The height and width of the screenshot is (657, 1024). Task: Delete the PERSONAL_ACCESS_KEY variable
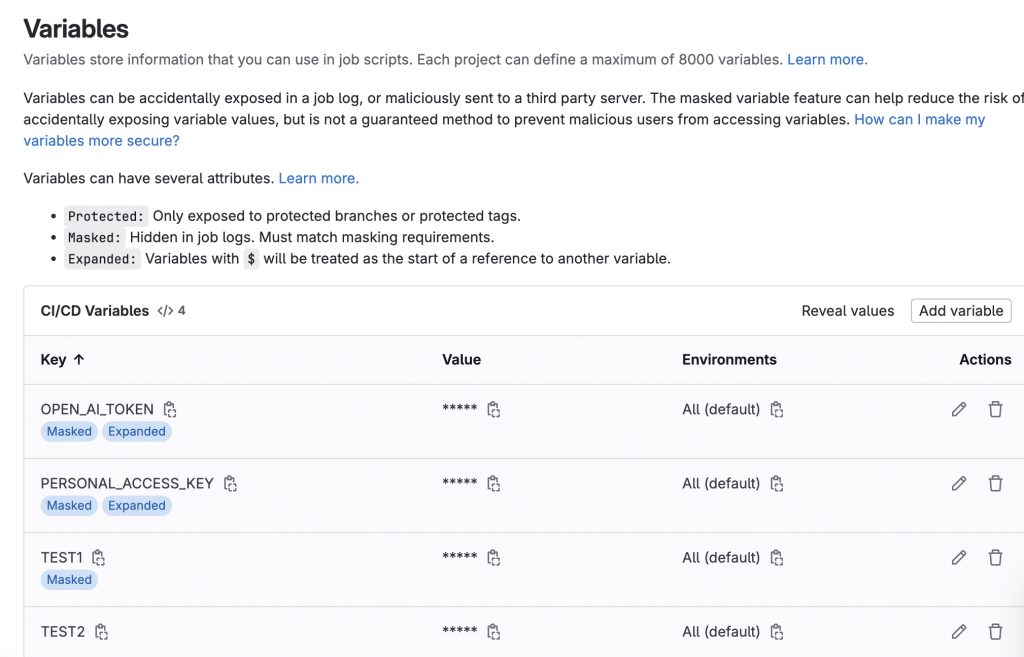coord(995,483)
